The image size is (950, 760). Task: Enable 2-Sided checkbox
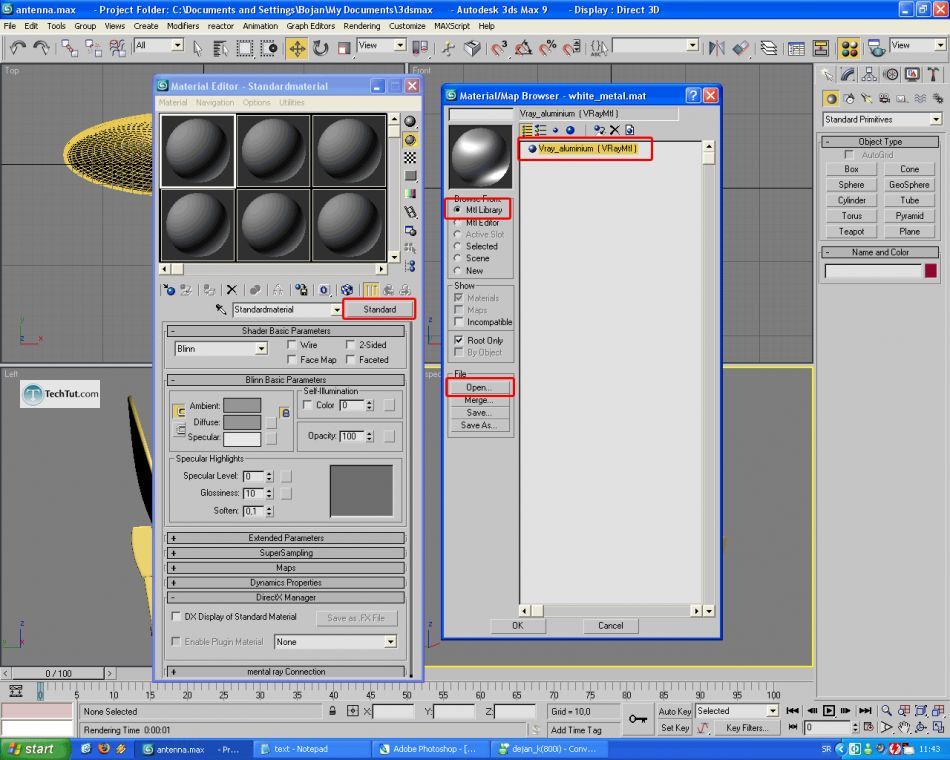(x=350, y=344)
